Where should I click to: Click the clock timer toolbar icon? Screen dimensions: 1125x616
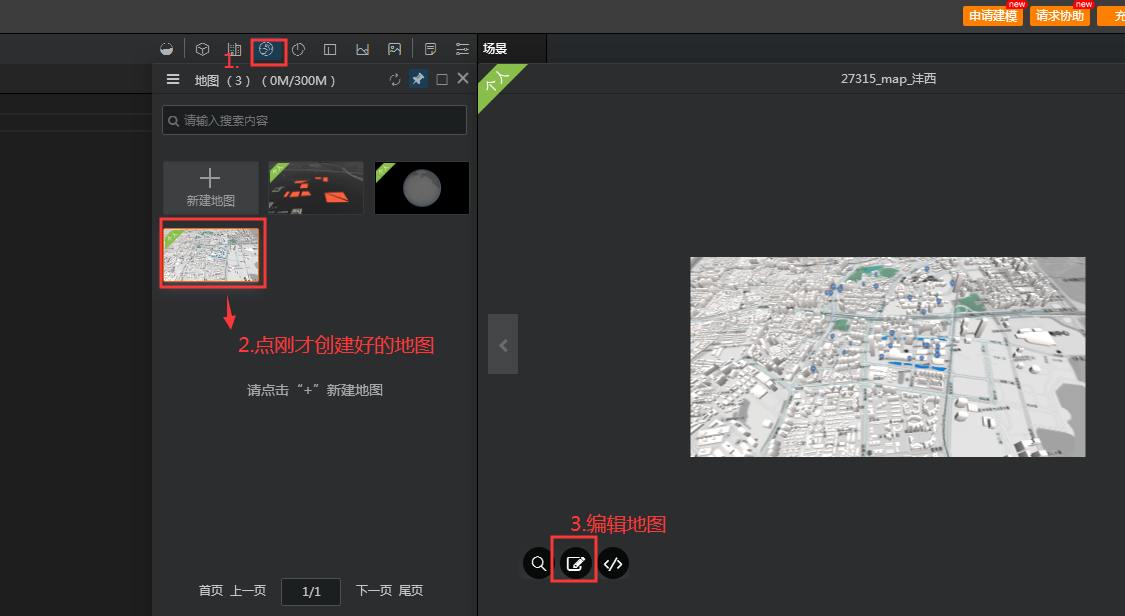tap(298, 48)
